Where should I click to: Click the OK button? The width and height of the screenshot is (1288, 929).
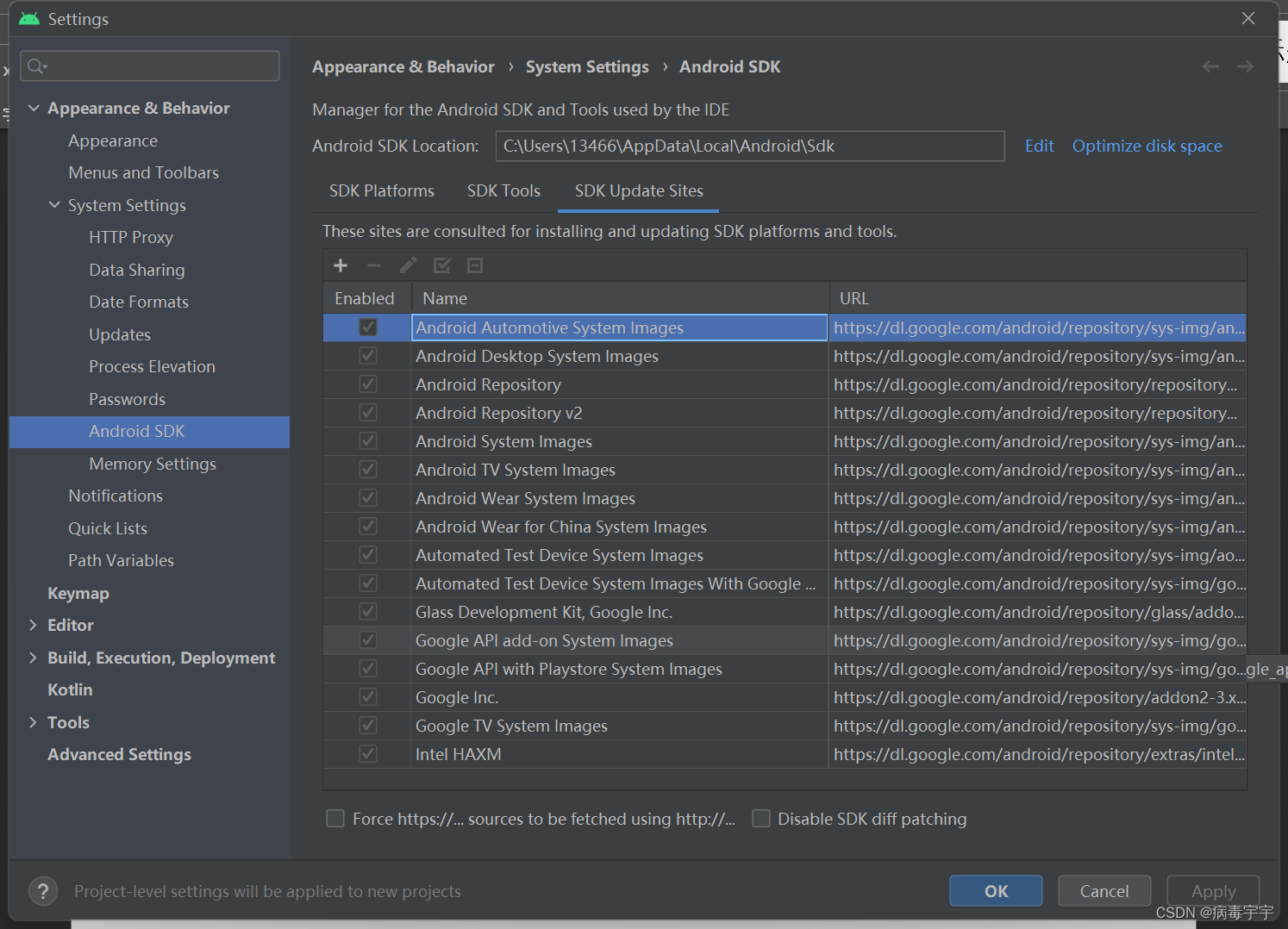(x=996, y=891)
